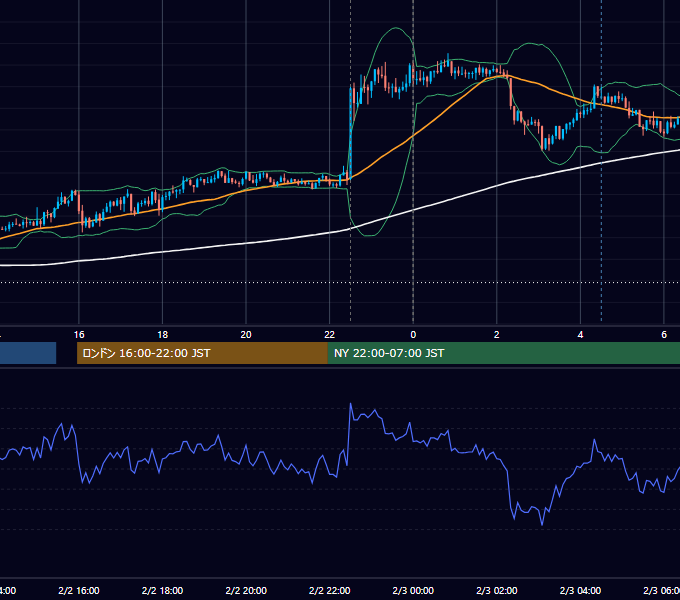The image size is (680, 600).
Task: Click the lower Bollinger band trough after 22:30
Action: point(369,235)
